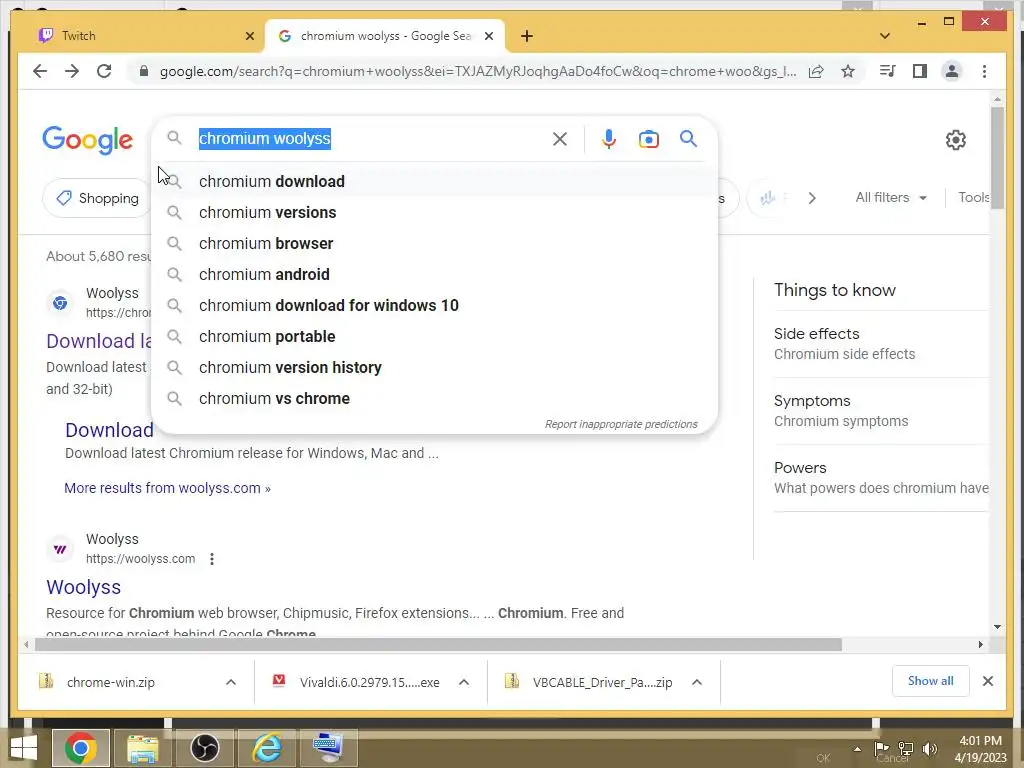Close the downloads bar
The height and width of the screenshot is (768, 1024).
(987, 681)
